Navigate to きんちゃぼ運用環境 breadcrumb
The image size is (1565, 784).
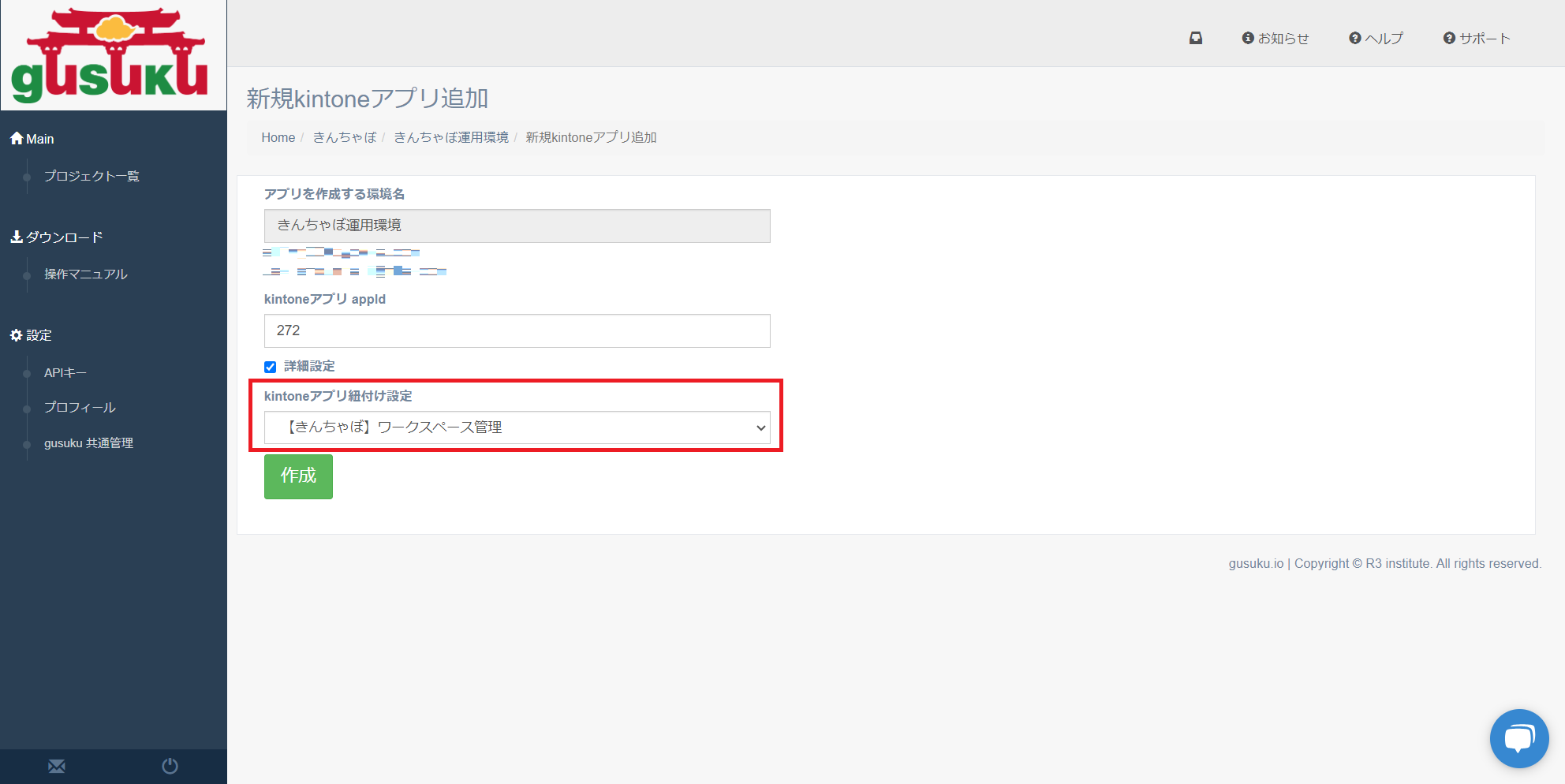click(x=451, y=137)
